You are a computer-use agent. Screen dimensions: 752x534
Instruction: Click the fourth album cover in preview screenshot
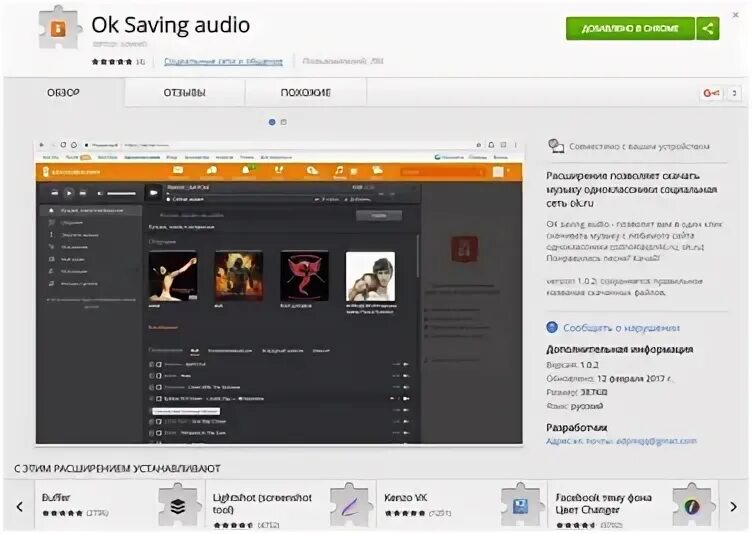pos(370,276)
